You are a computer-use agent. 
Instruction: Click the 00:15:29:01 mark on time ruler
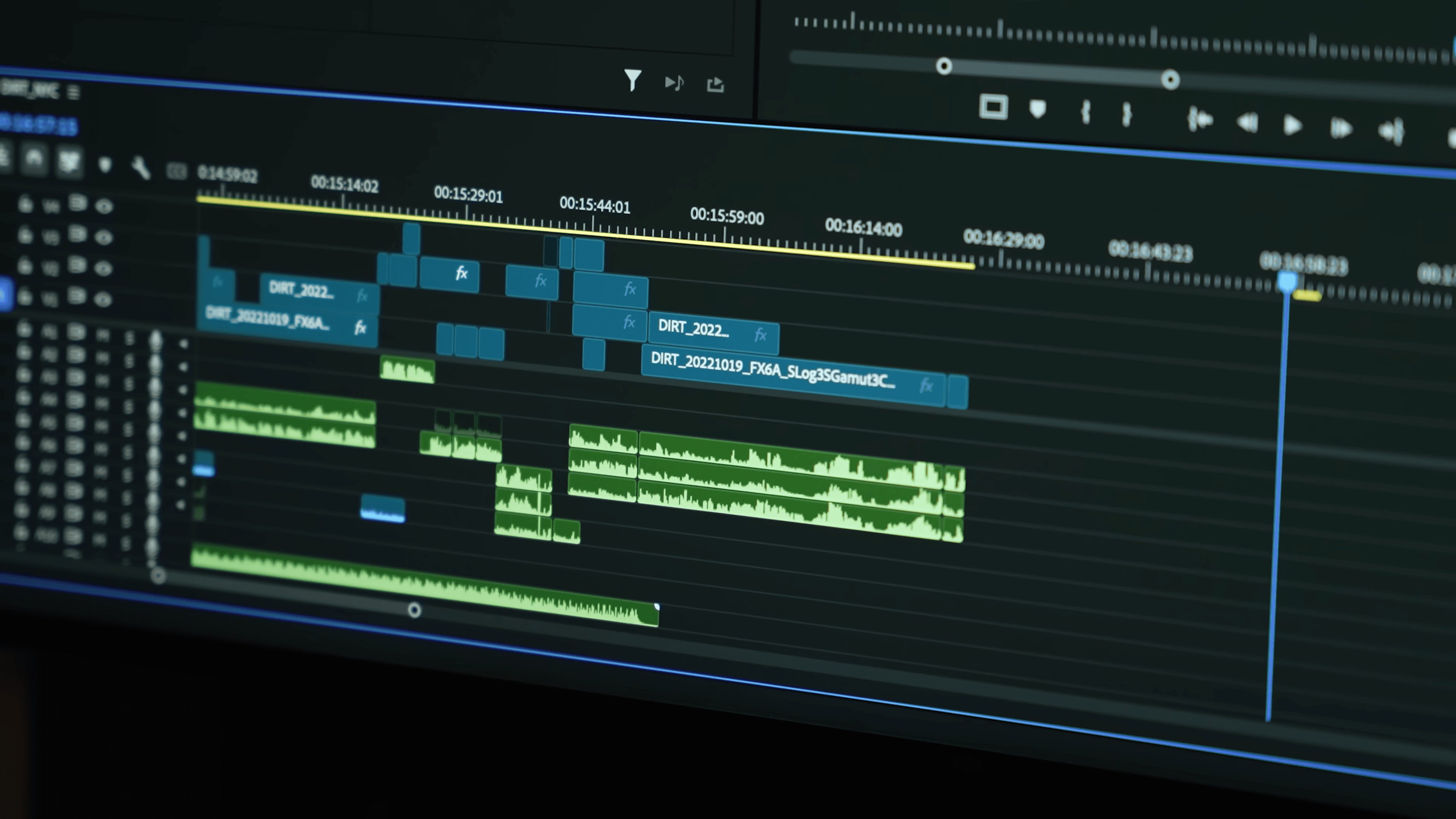[x=468, y=196]
